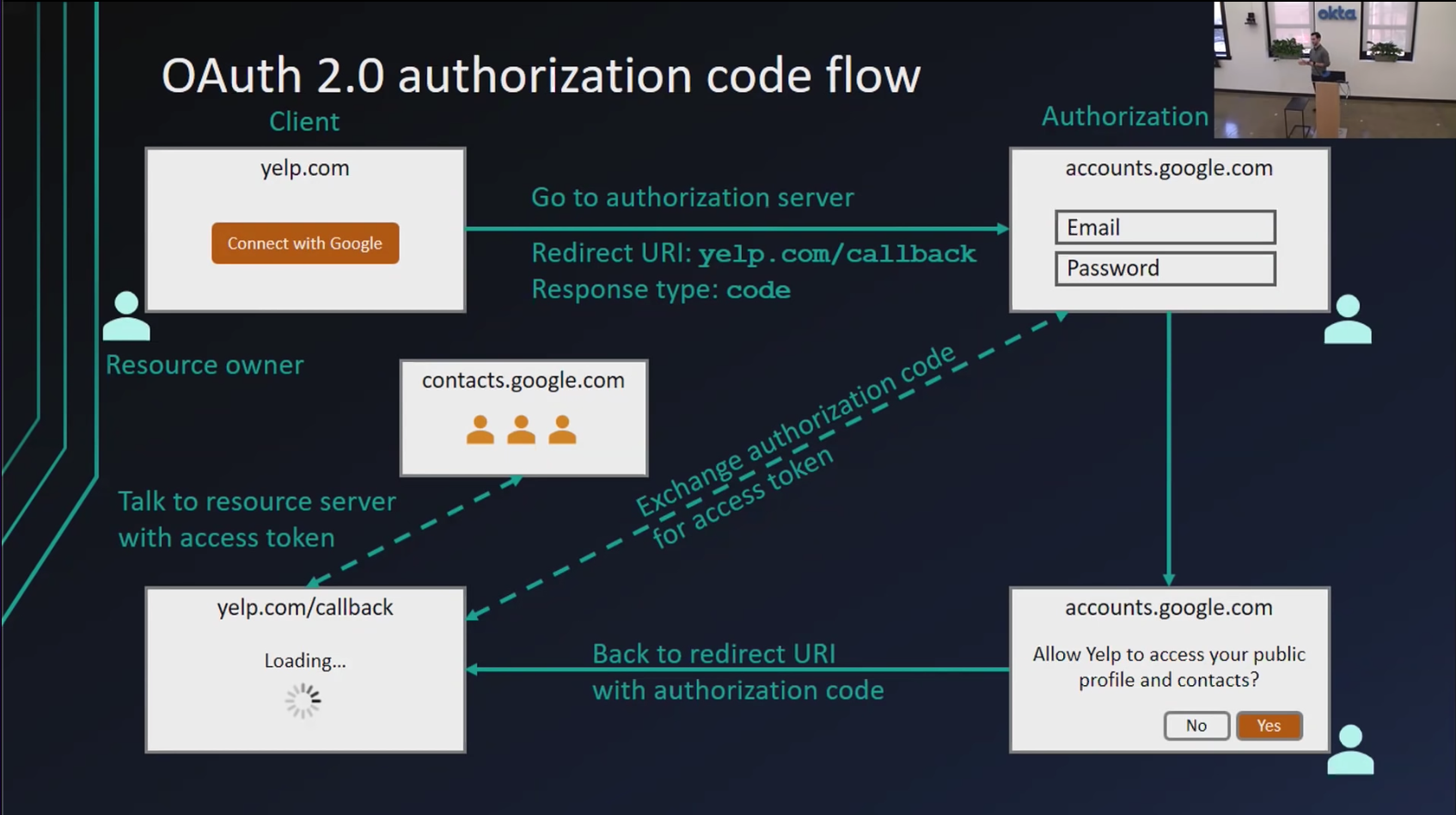Viewport: 1456px width, 815px height.
Task: Click 'contacts.google.com' heading
Action: [x=523, y=380]
